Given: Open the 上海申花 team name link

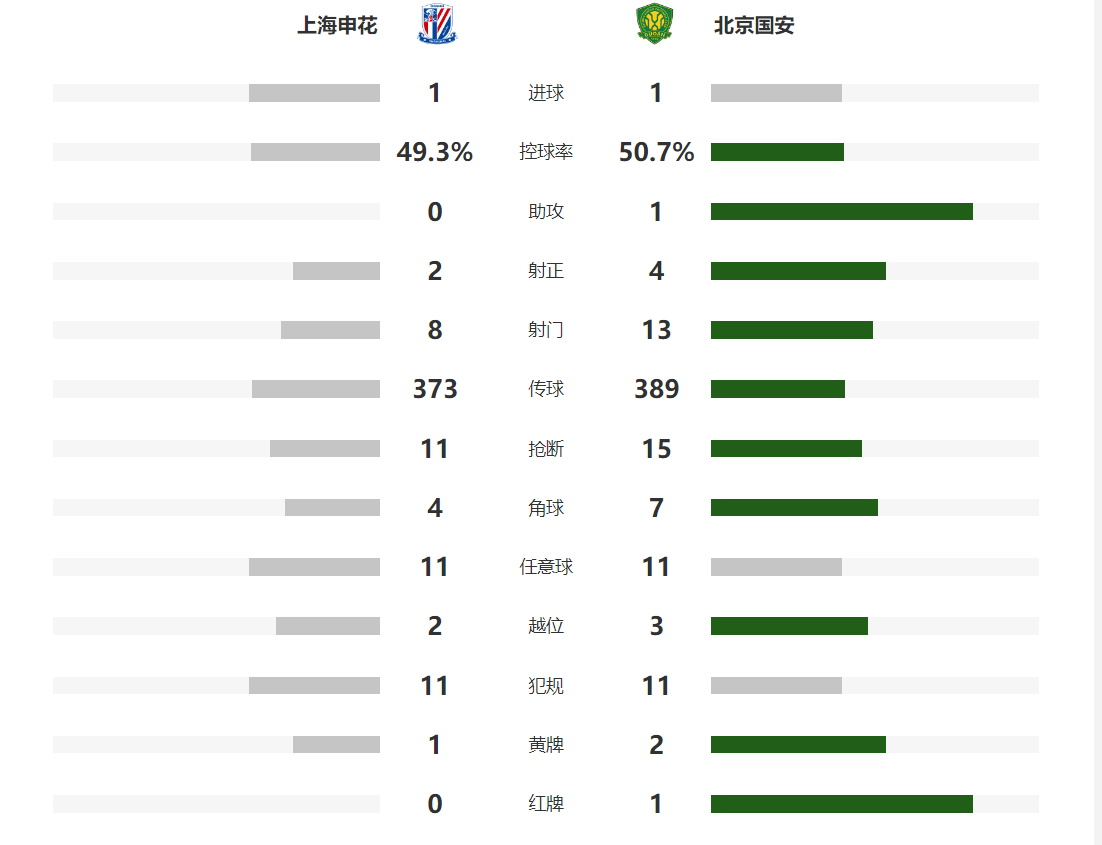Looking at the screenshot, I should pyautogui.click(x=337, y=26).
